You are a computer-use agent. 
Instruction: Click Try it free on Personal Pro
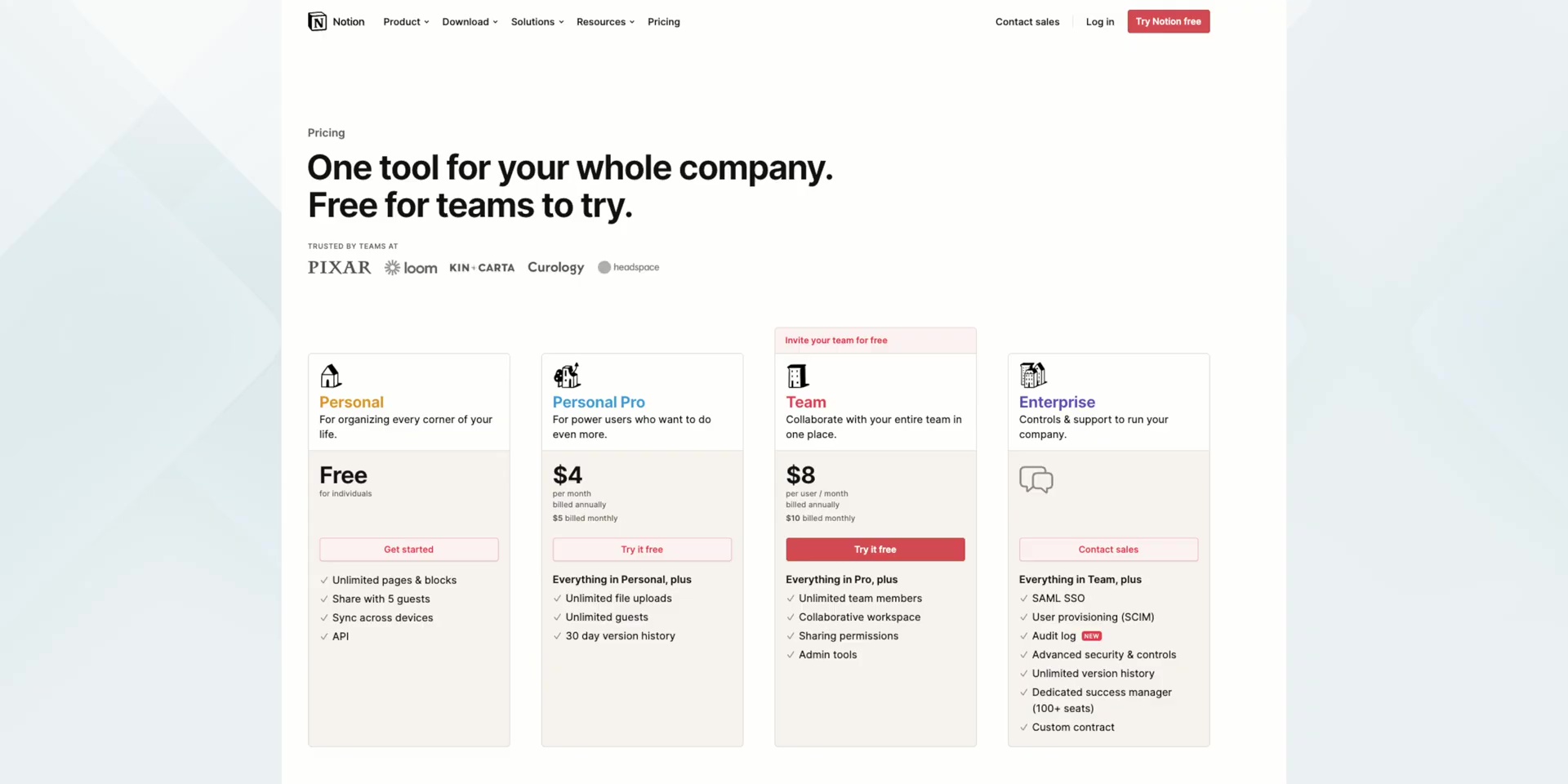point(642,550)
